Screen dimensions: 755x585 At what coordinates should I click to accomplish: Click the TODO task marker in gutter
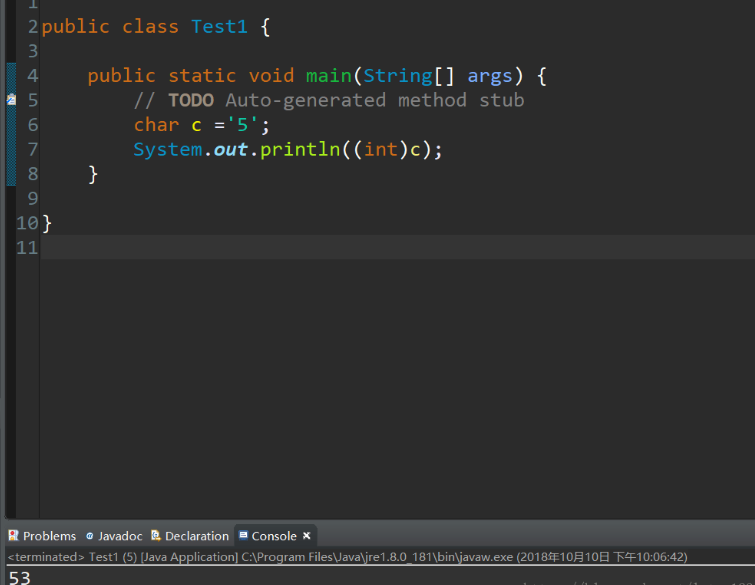11,100
